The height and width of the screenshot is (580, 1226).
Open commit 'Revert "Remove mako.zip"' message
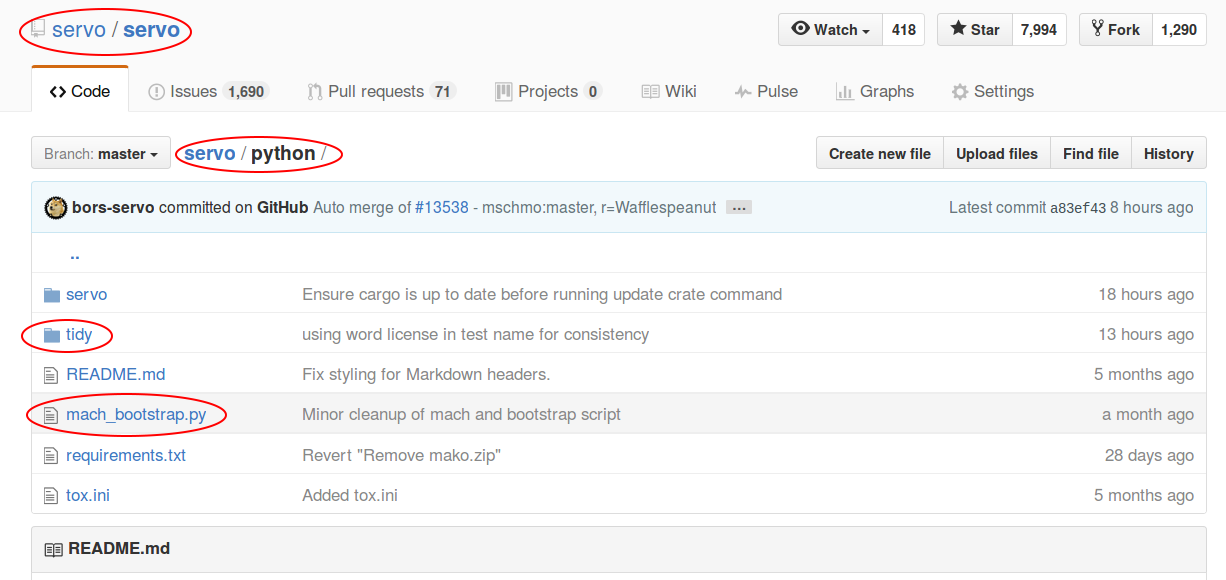point(402,455)
